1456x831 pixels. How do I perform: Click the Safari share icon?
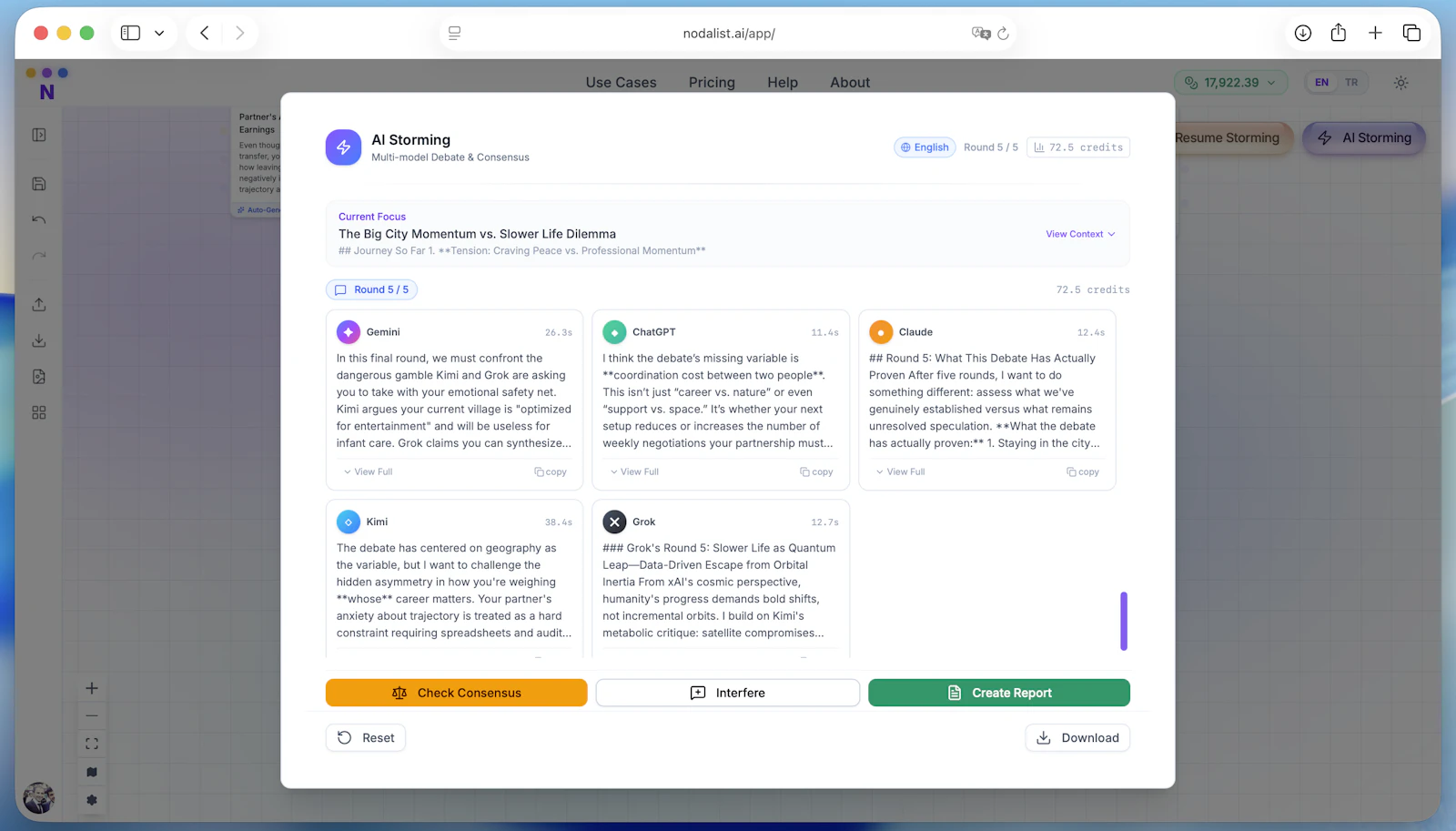[x=1339, y=33]
